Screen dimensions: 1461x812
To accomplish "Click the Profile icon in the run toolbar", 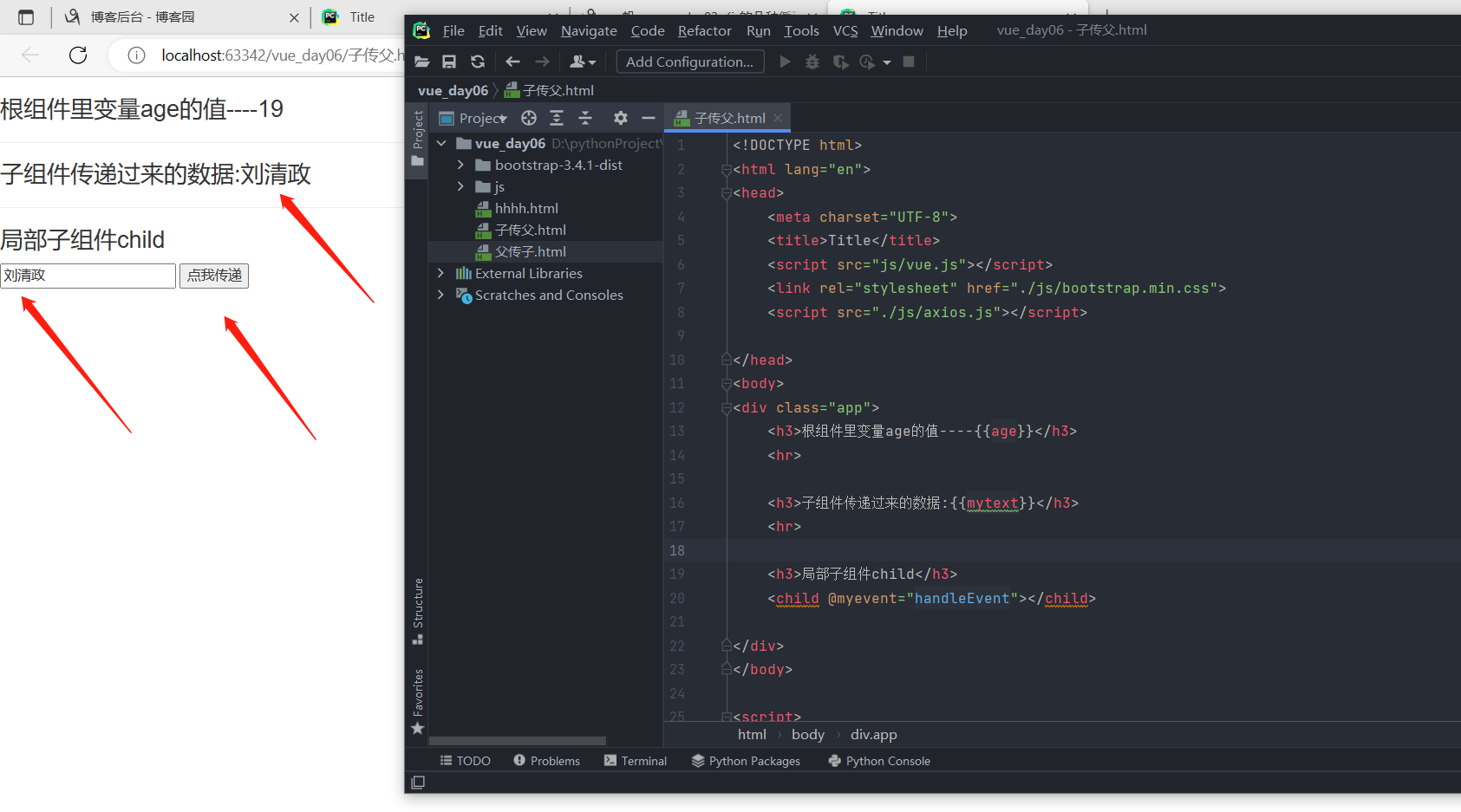I will pyautogui.click(x=866, y=62).
